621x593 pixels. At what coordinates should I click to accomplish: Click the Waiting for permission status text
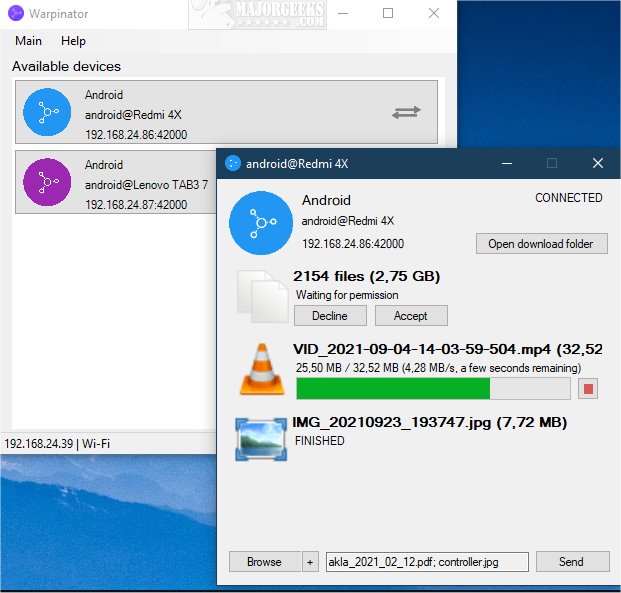point(347,295)
